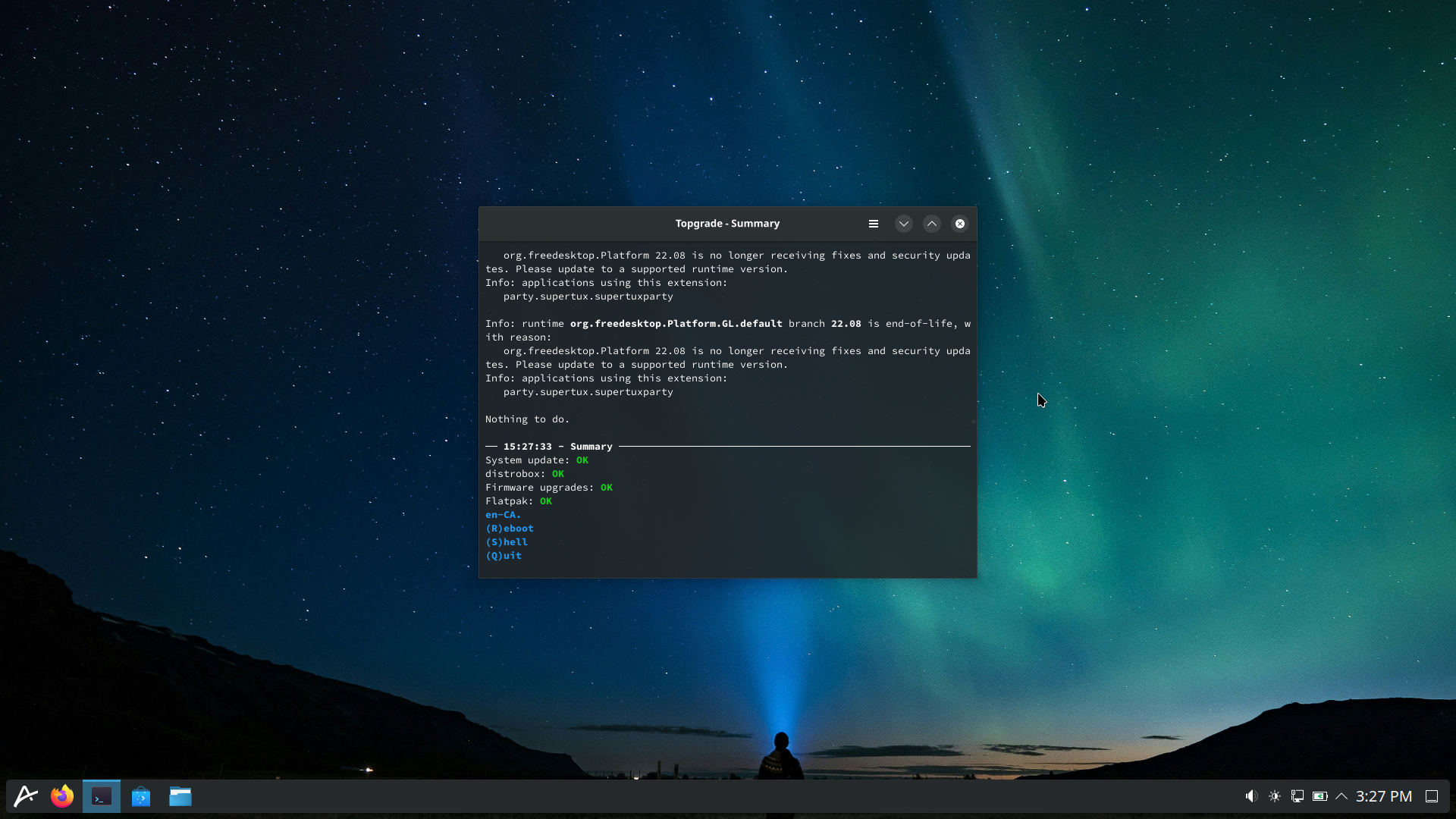Open the battery tray icon

[x=1320, y=796]
